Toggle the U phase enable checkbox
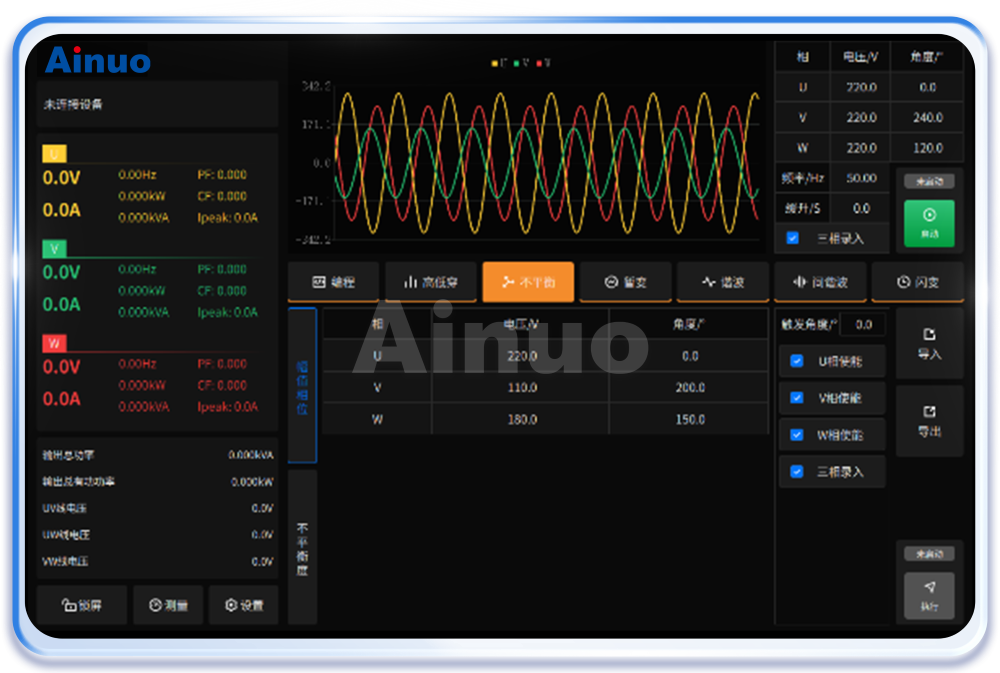Viewport: 1000px width, 673px height. [797, 361]
